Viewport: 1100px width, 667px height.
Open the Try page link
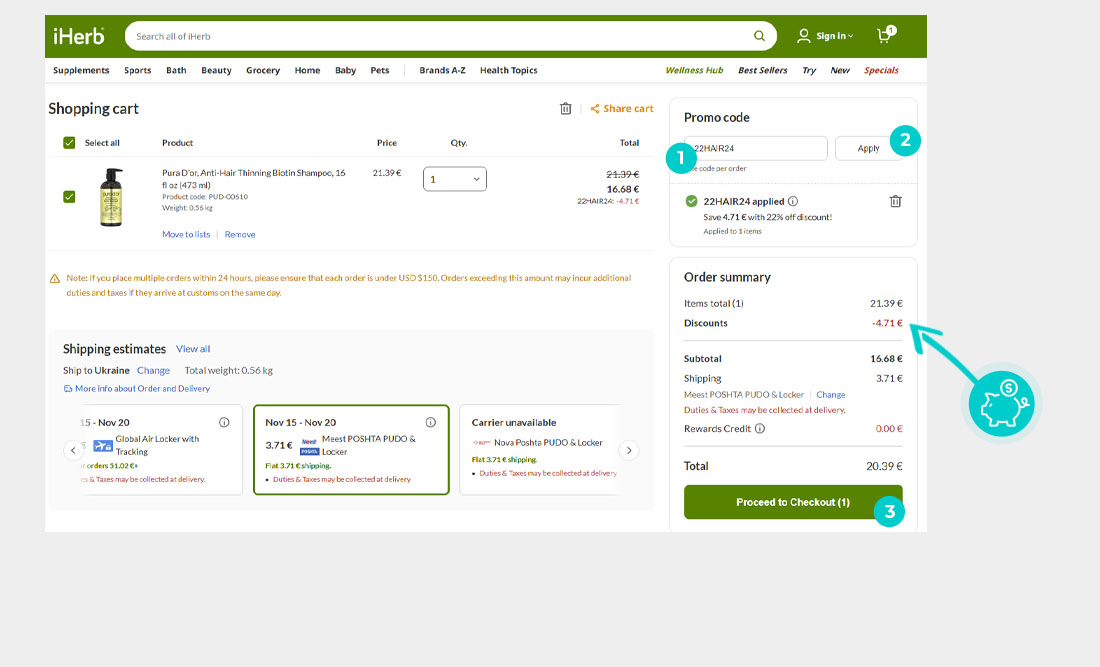point(809,70)
